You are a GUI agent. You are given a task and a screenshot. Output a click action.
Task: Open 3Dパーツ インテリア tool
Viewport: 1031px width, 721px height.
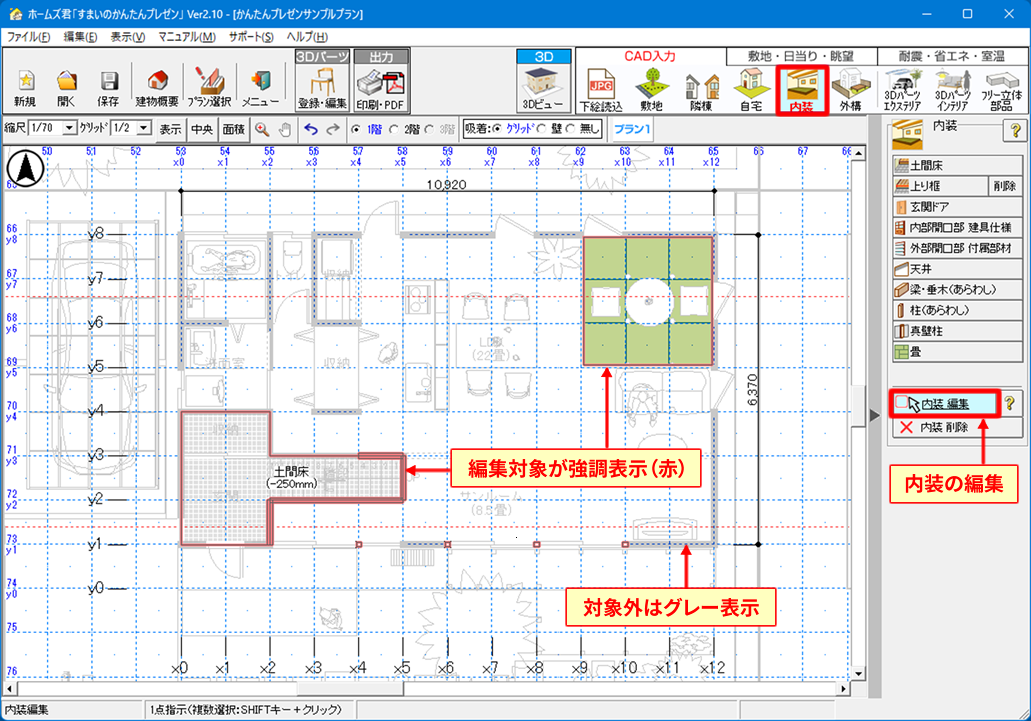tap(952, 91)
